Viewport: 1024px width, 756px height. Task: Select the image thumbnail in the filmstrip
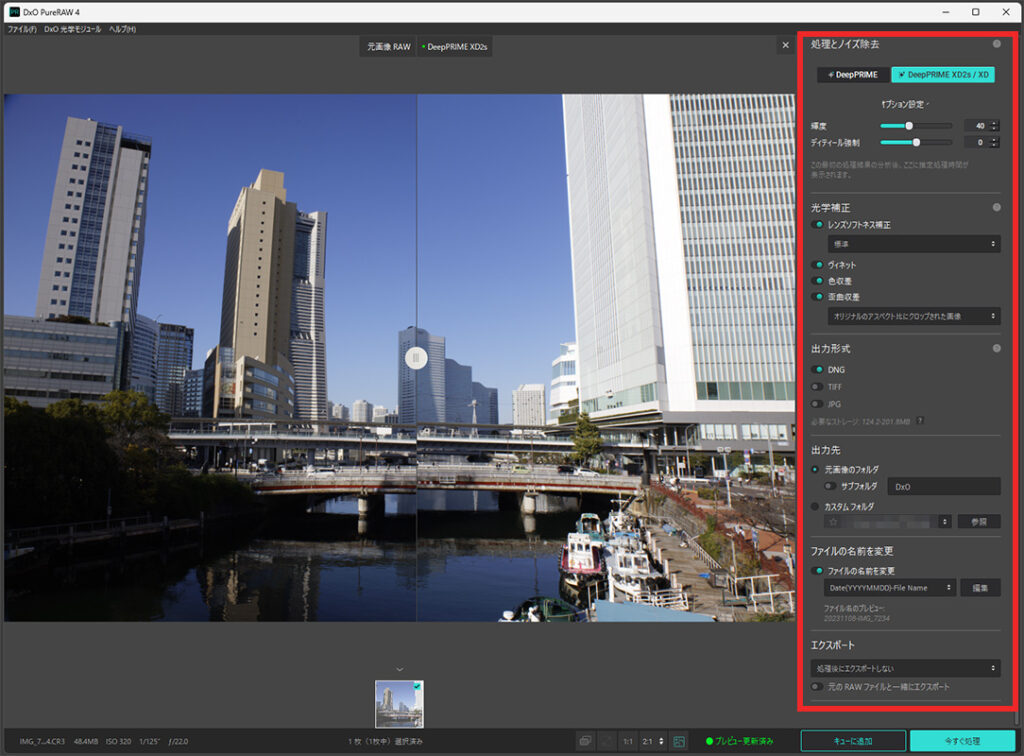tap(399, 704)
